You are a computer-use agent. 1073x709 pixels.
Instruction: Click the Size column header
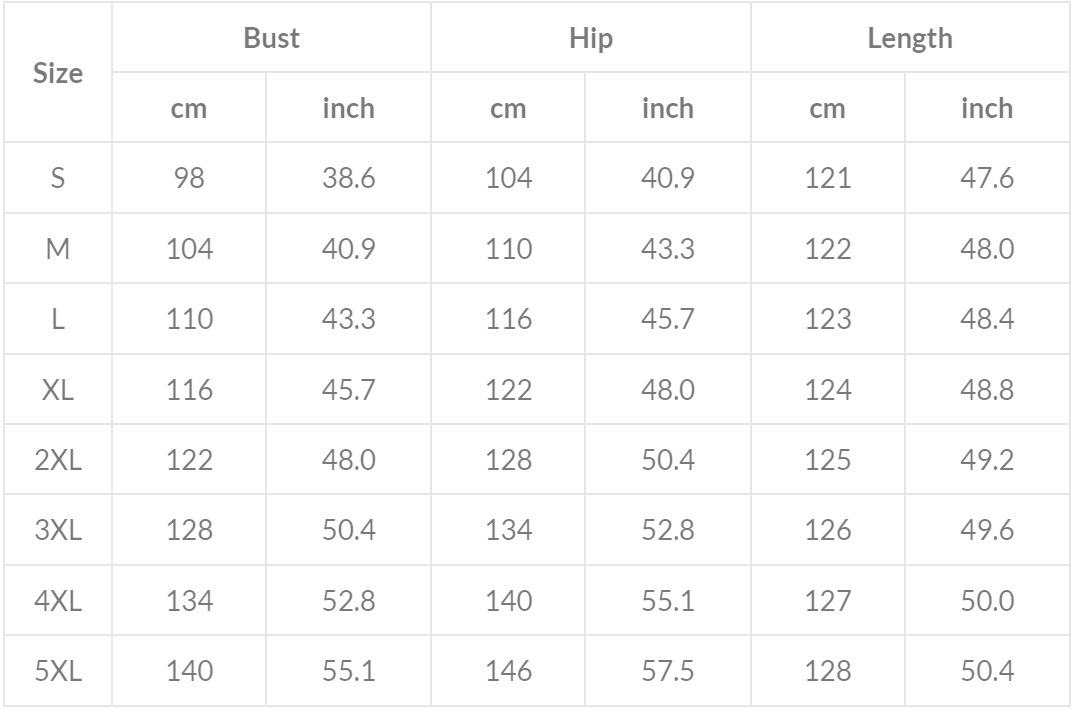click(x=58, y=73)
